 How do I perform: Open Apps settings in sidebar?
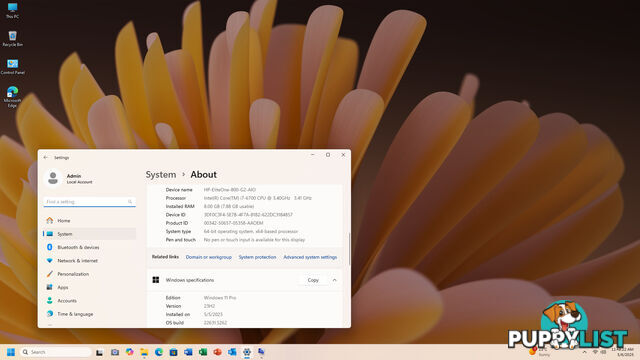coord(89,287)
